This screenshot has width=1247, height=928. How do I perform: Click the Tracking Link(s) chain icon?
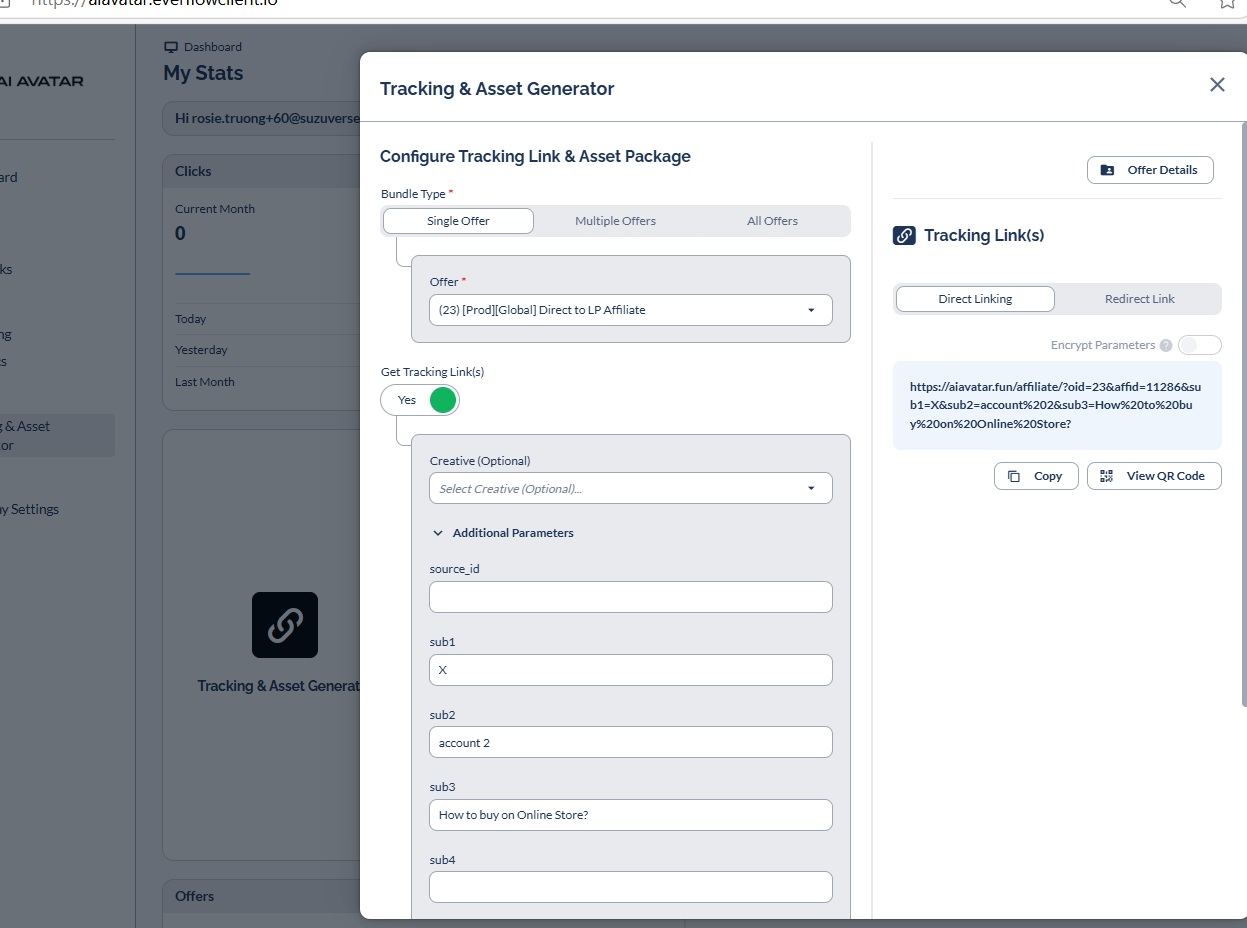coord(904,236)
